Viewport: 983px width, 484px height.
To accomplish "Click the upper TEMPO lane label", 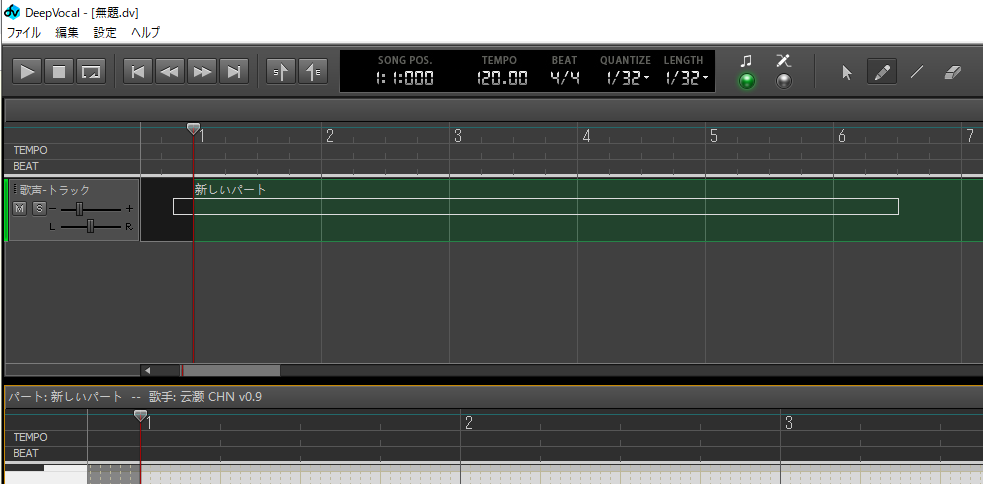I will coord(30,150).
